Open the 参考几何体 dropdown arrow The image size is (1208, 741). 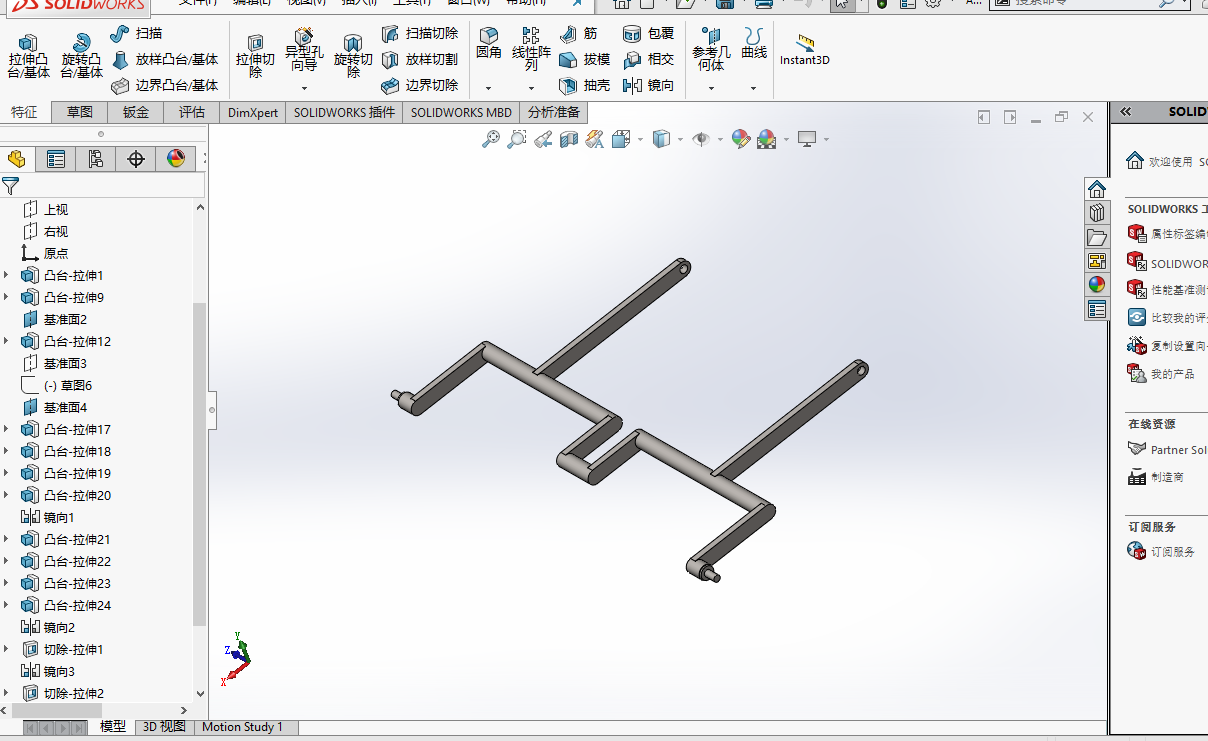click(711, 88)
